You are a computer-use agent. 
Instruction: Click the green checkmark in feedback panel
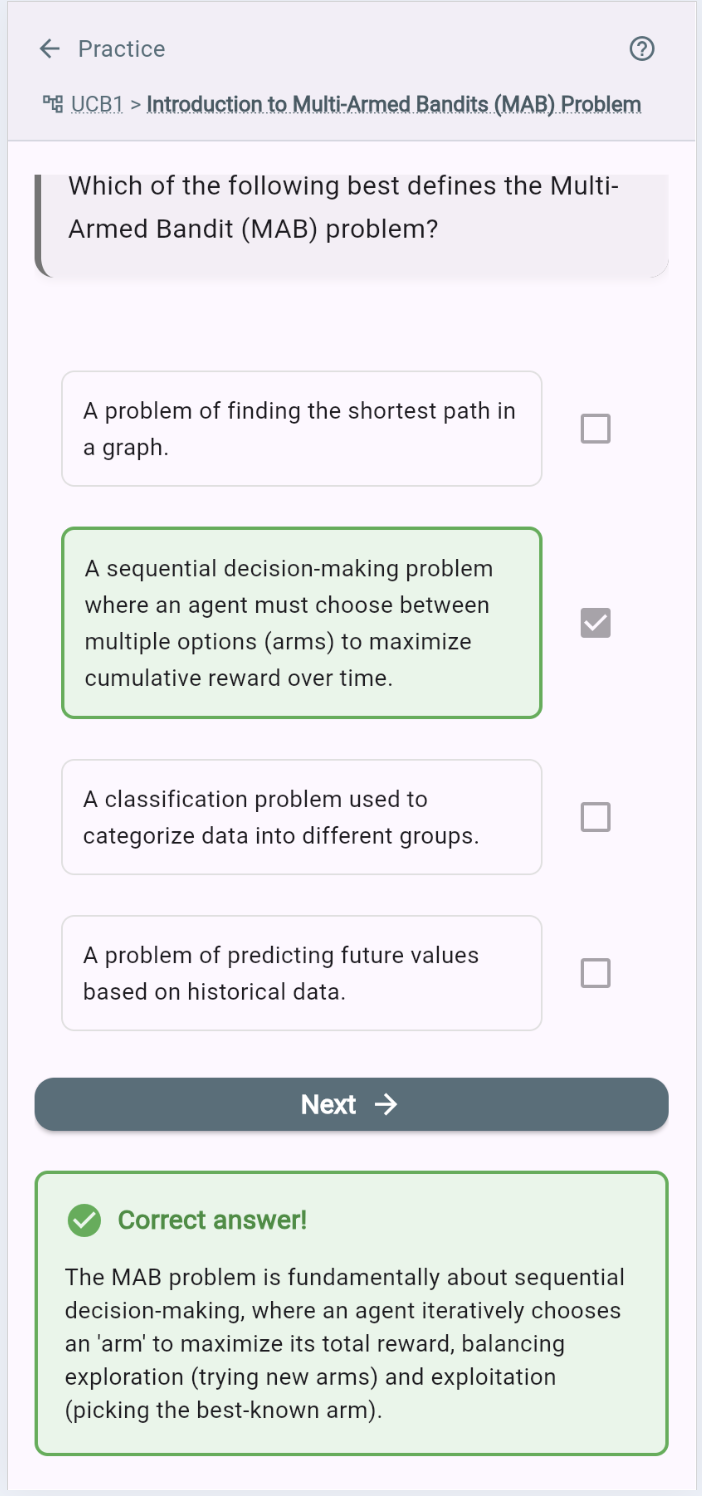pyautogui.click(x=84, y=1221)
